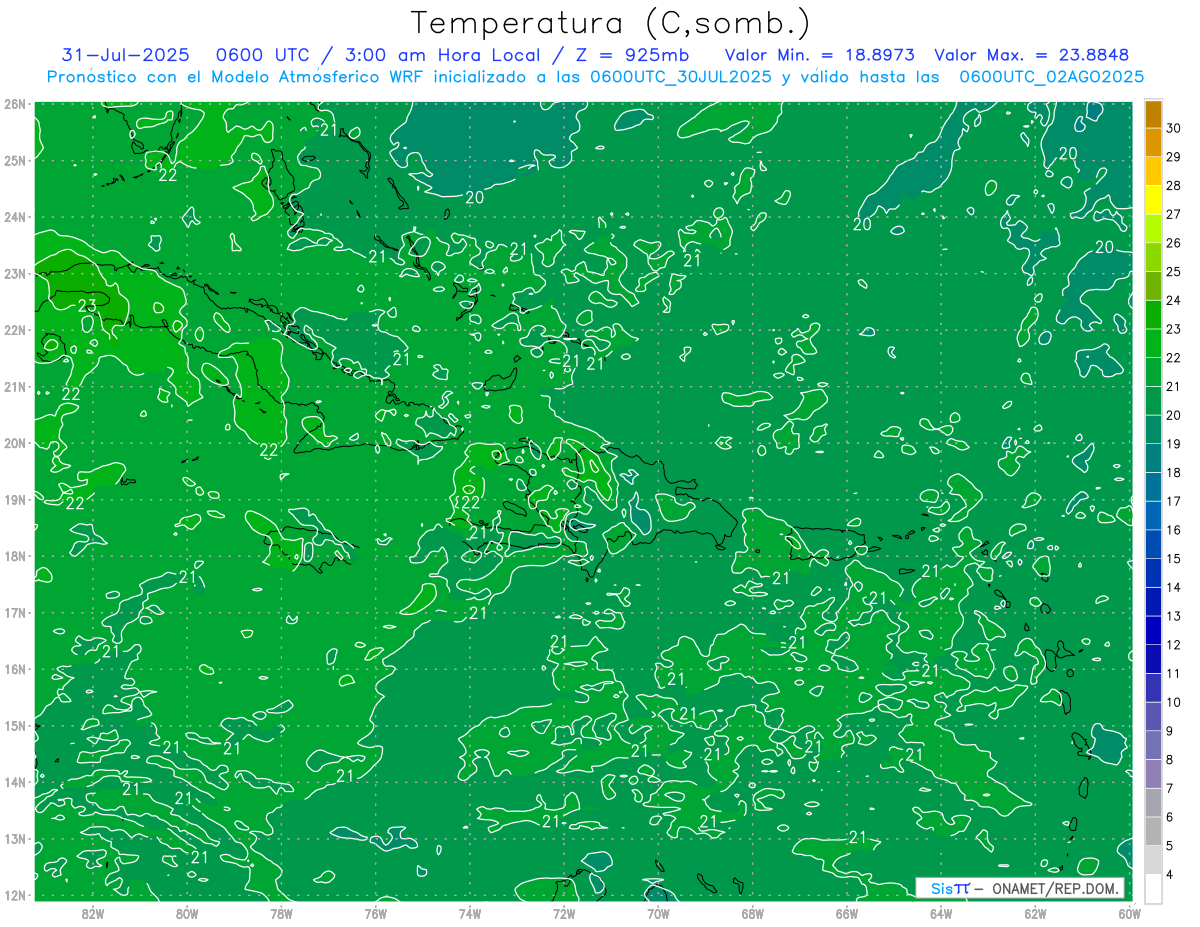The width and height of the screenshot is (1200, 927).
Task: Click the 64W longitude axis label
Action: 940,913
